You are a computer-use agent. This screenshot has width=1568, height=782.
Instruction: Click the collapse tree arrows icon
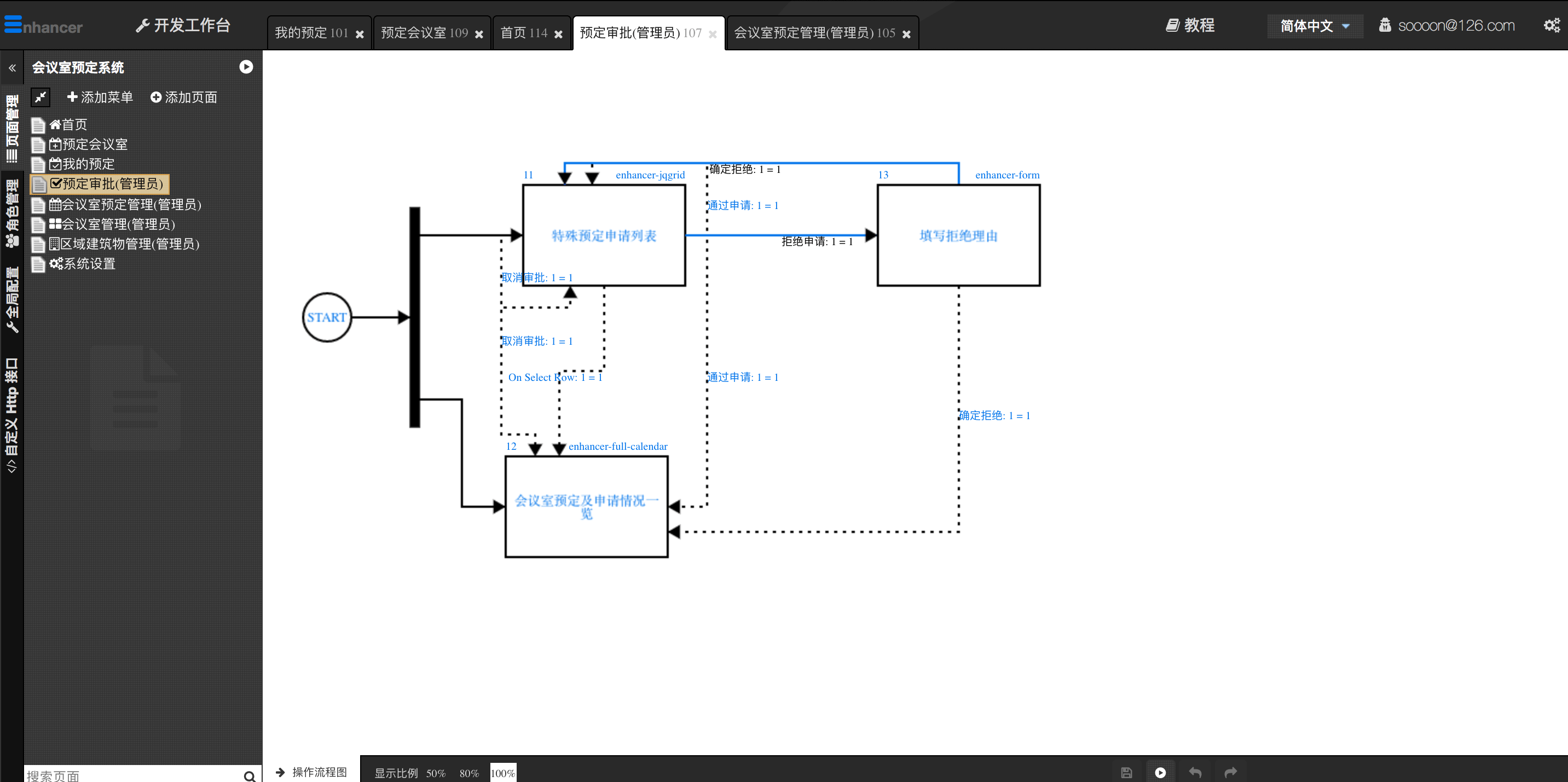(41, 97)
